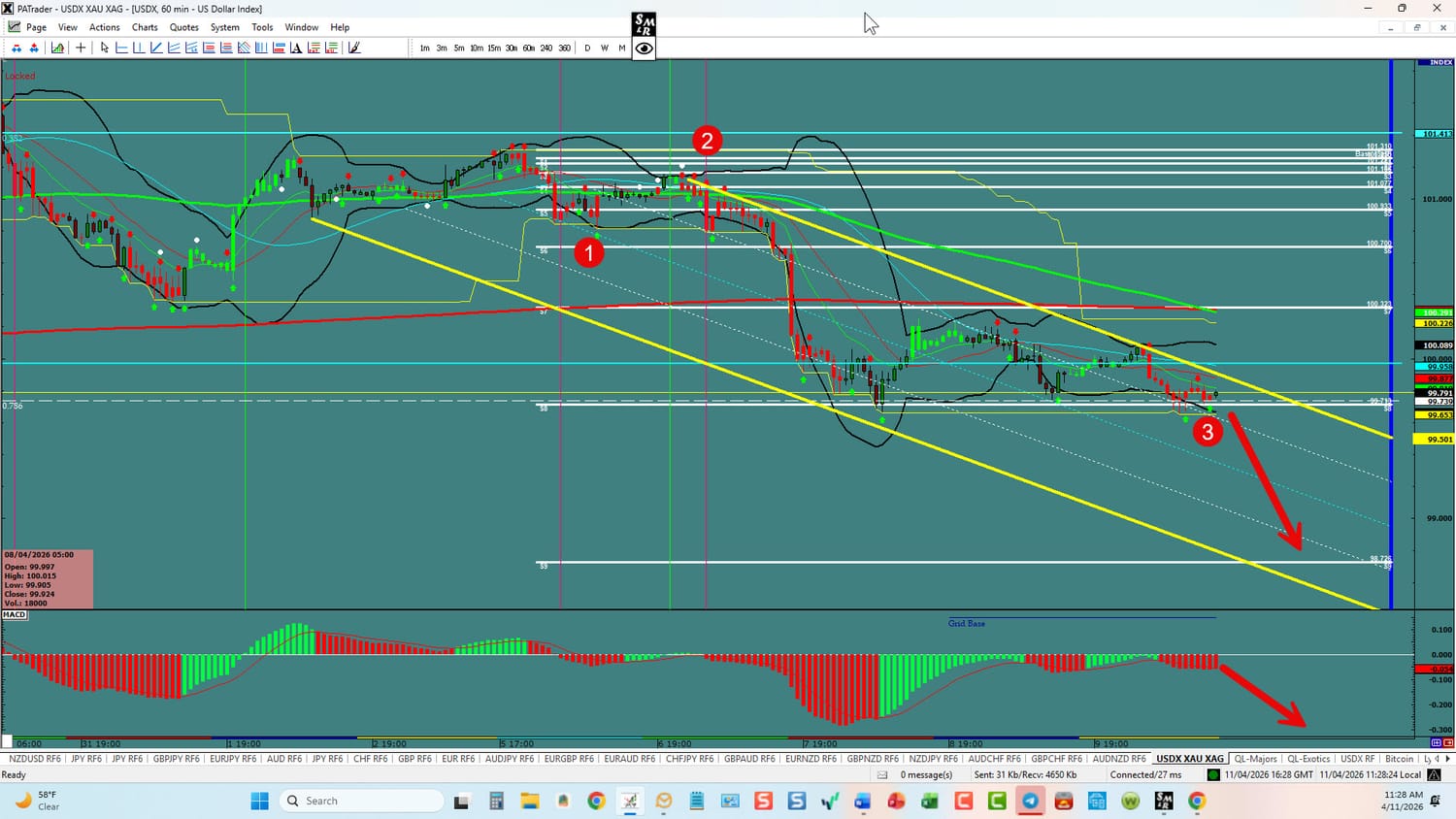Choose the arrow pointer tool
Viewport: 1456px width, 819px height.
(104, 48)
